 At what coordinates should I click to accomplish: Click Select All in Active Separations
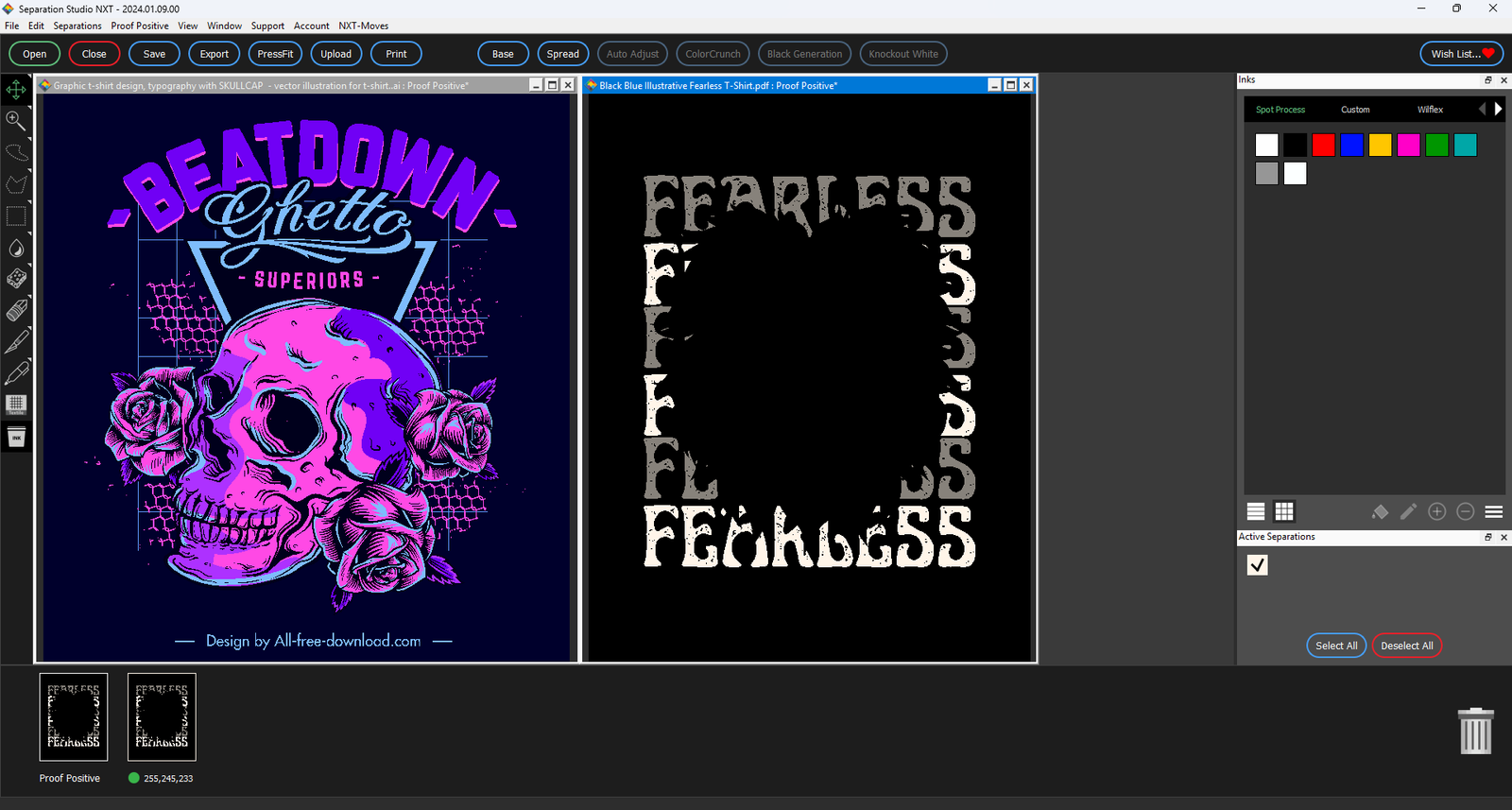coord(1336,646)
